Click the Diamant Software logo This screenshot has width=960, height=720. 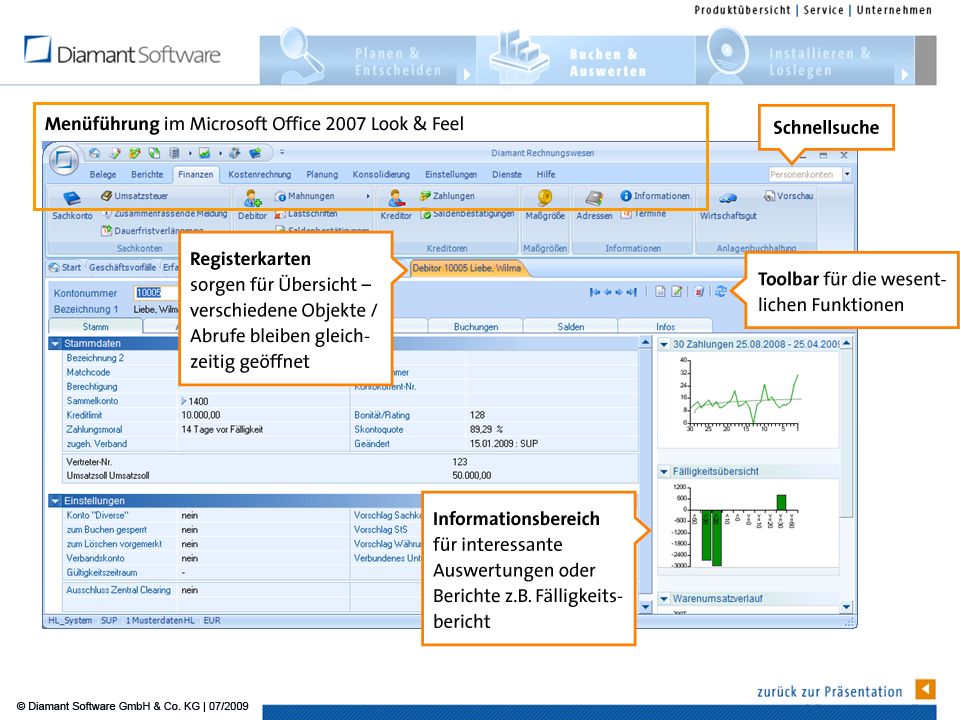tap(122, 50)
